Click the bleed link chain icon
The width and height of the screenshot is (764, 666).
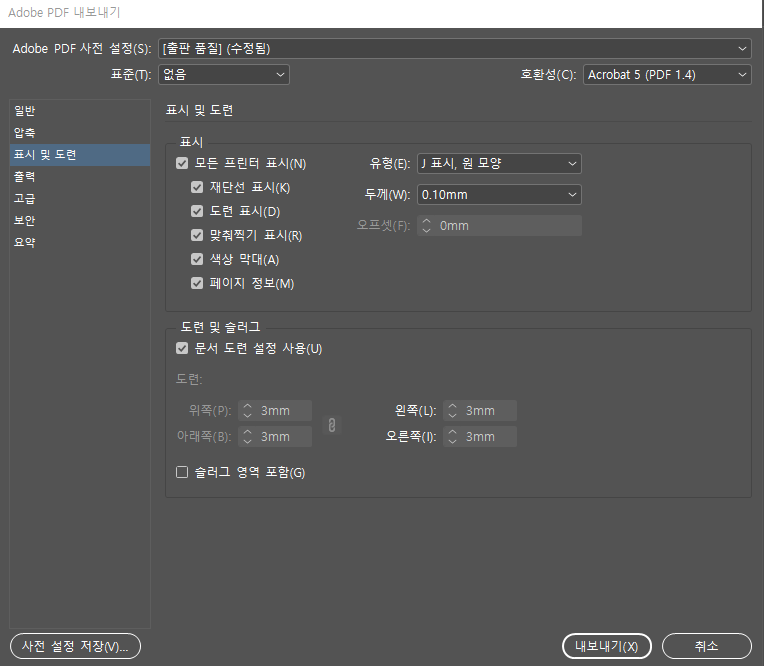pos(332,425)
